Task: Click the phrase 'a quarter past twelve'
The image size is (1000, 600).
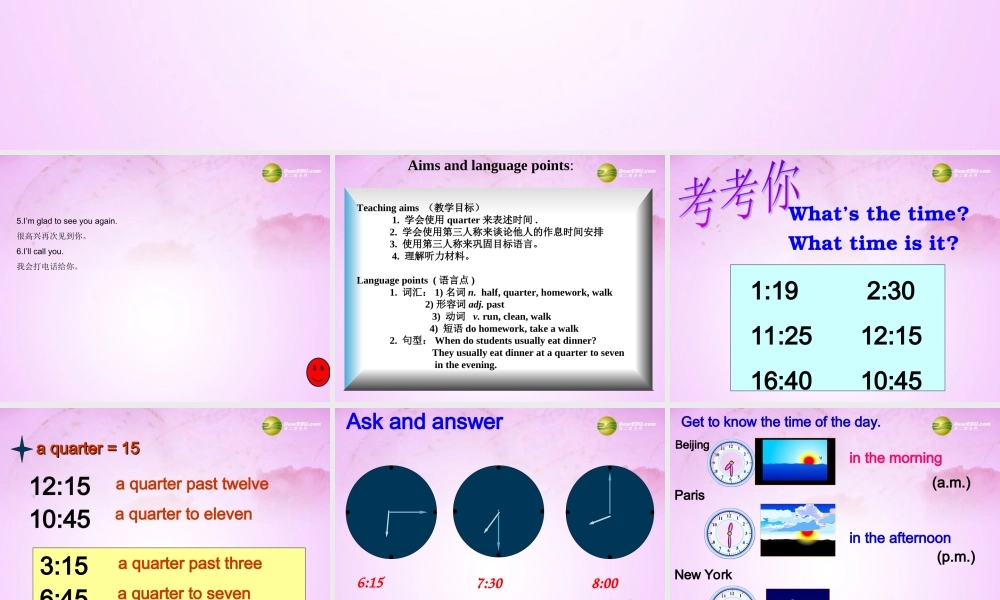Action: pyautogui.click(x=192, y=484)
